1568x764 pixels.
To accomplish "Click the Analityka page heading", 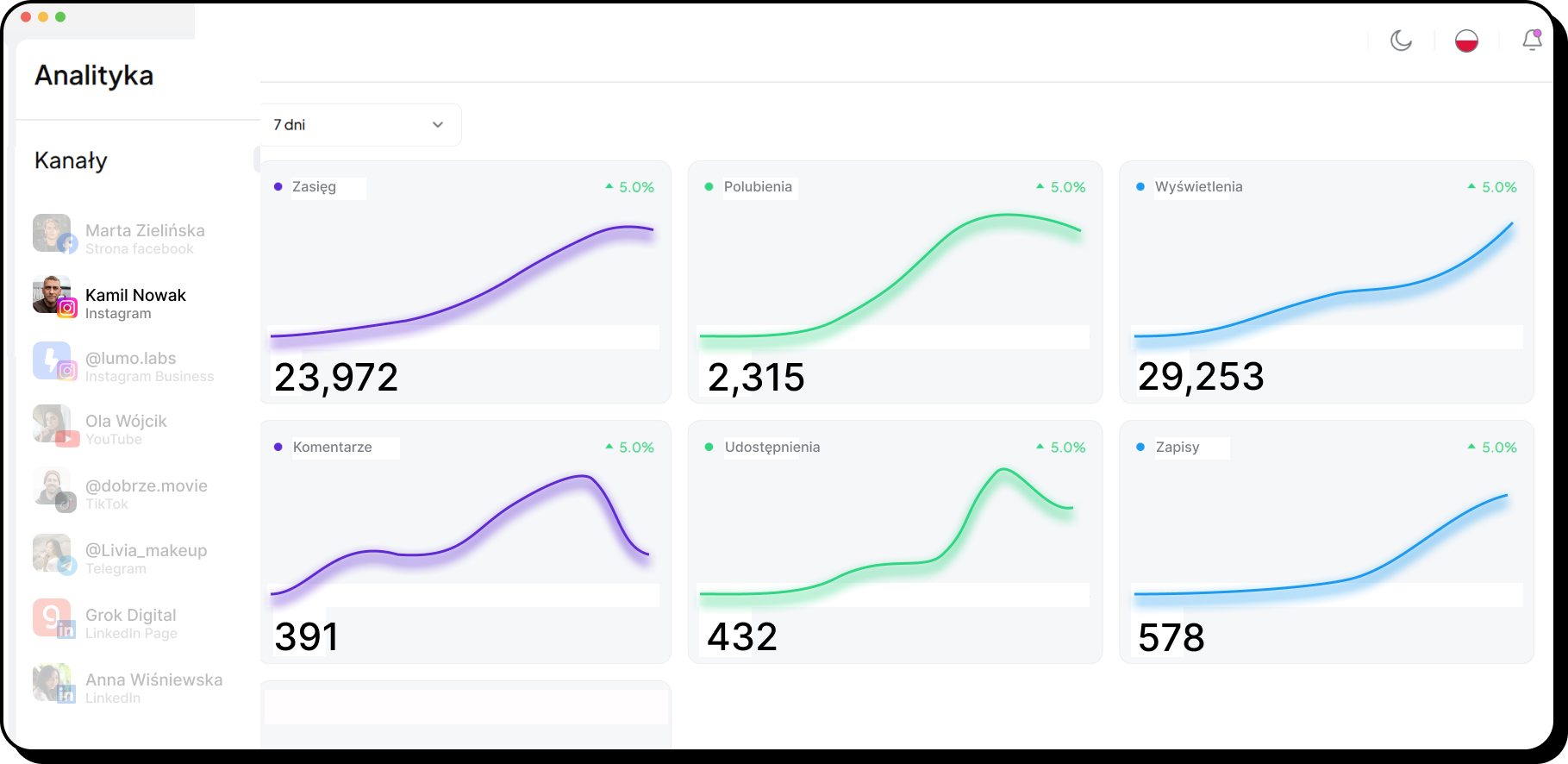I will coord(94,76).
